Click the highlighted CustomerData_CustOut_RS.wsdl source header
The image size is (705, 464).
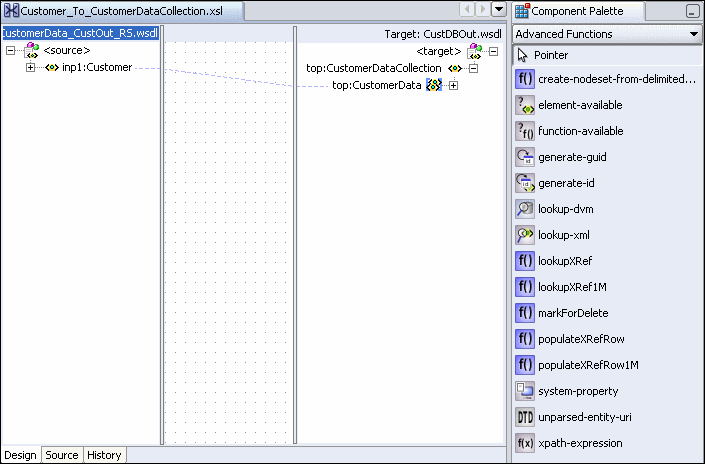pos(81,34)
